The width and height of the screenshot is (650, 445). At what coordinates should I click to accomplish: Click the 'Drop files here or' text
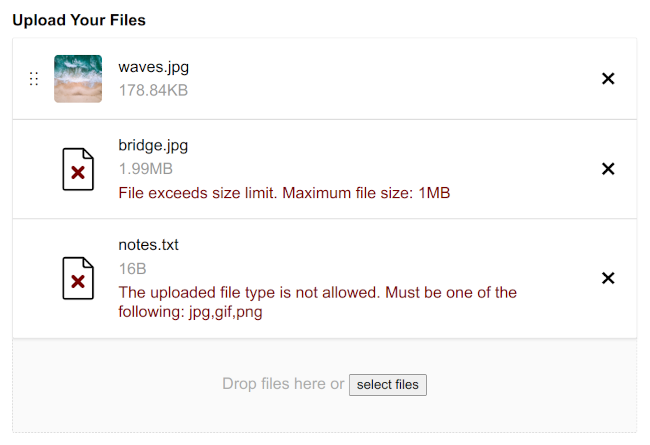coord(283,384)
